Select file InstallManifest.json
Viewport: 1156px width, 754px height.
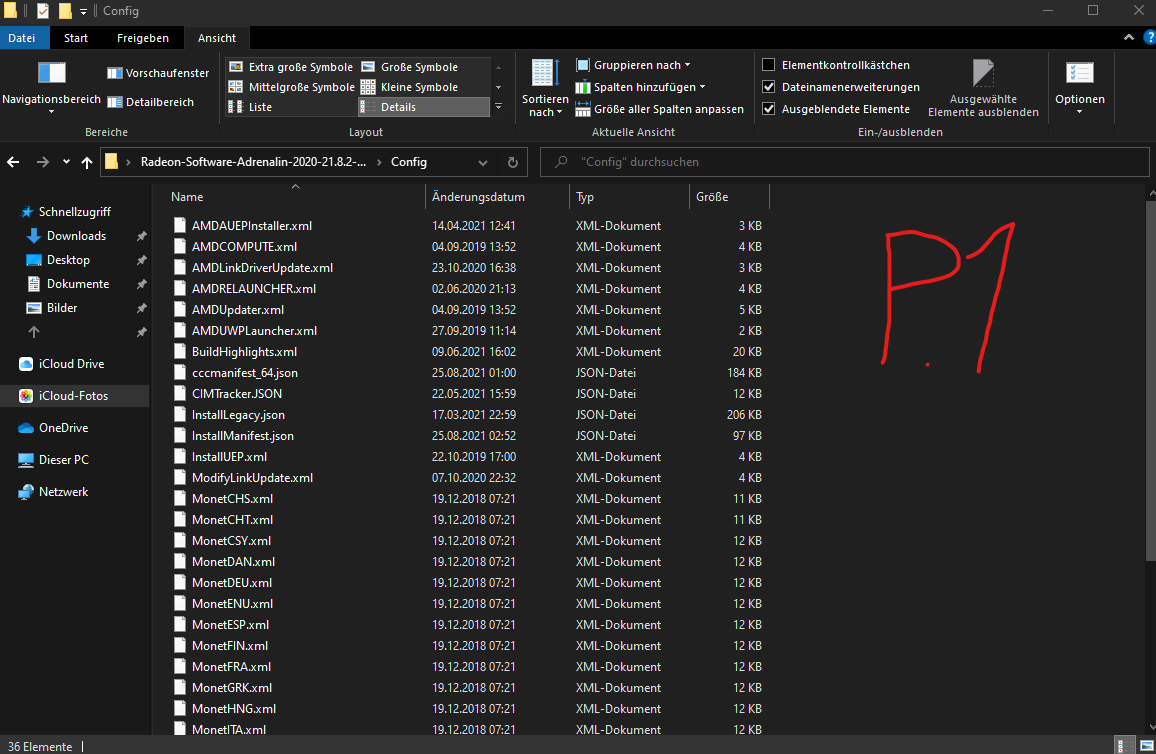click(x=243, y=436)
